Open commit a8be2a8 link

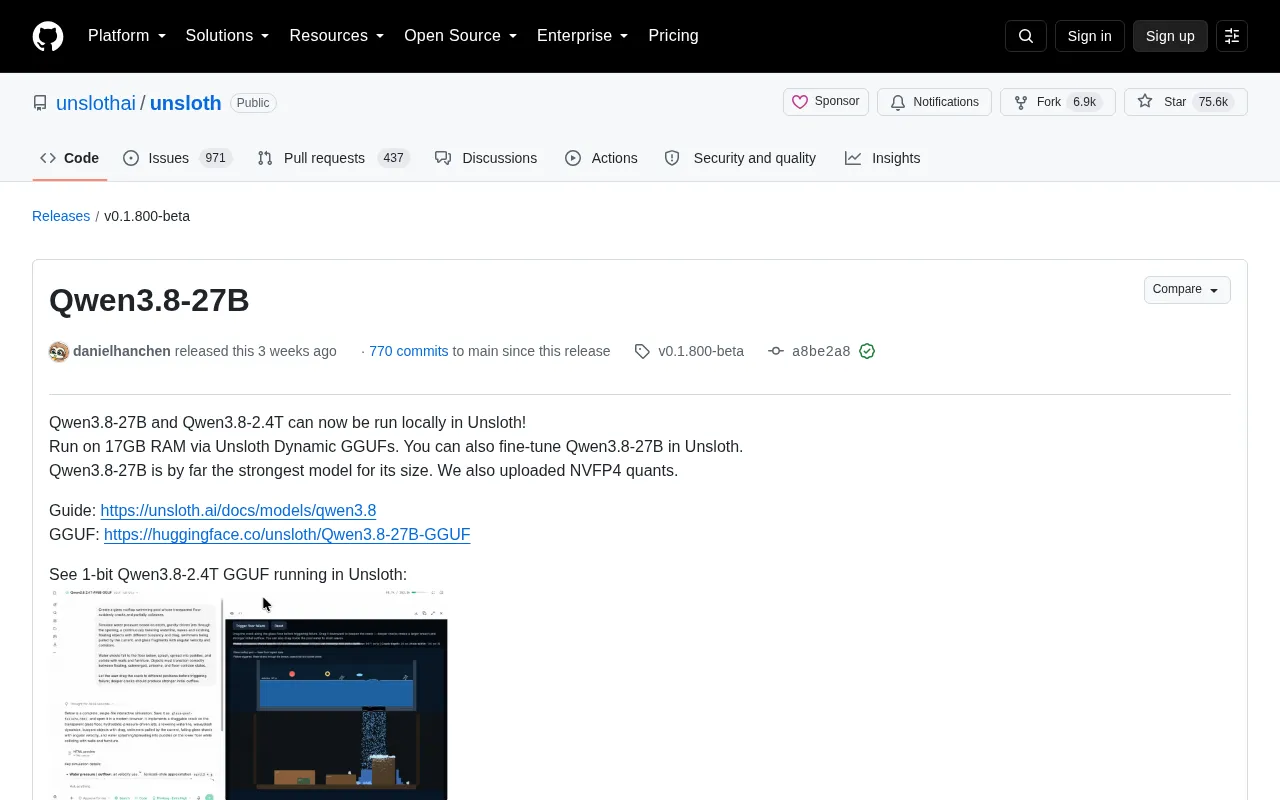click(x=821, y=351)
